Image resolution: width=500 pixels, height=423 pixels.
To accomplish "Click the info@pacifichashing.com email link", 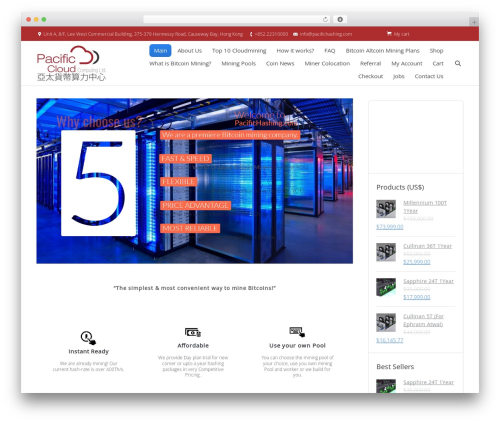I will 326,34.
